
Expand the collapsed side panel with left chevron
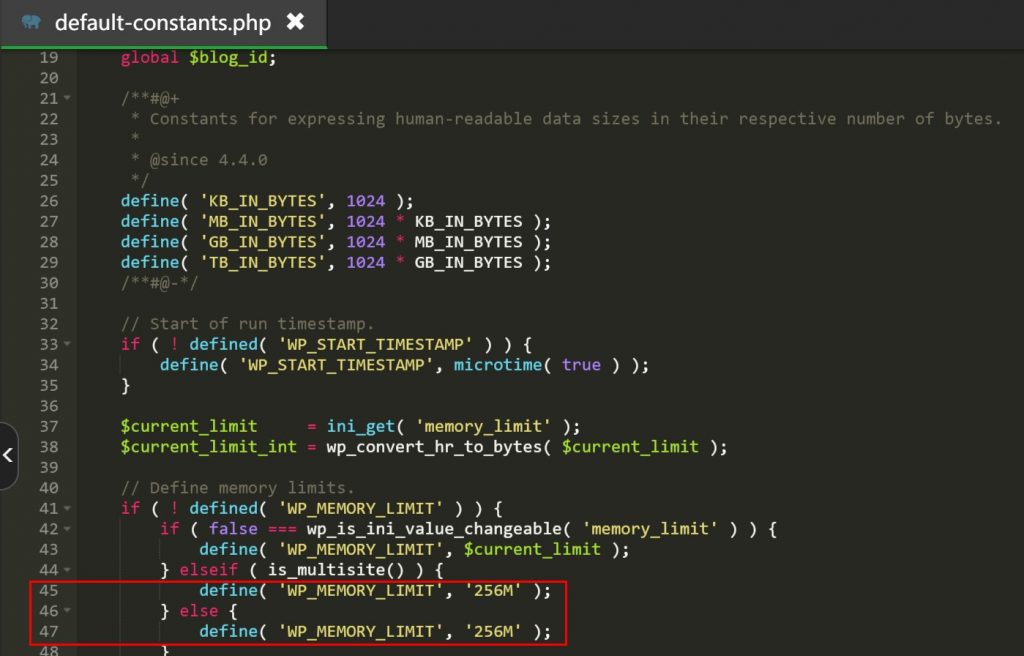pos(8,456)
